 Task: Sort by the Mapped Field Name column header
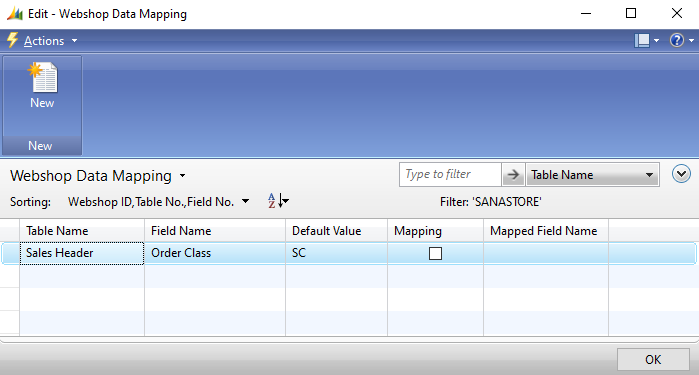click(x=546, y=231)
